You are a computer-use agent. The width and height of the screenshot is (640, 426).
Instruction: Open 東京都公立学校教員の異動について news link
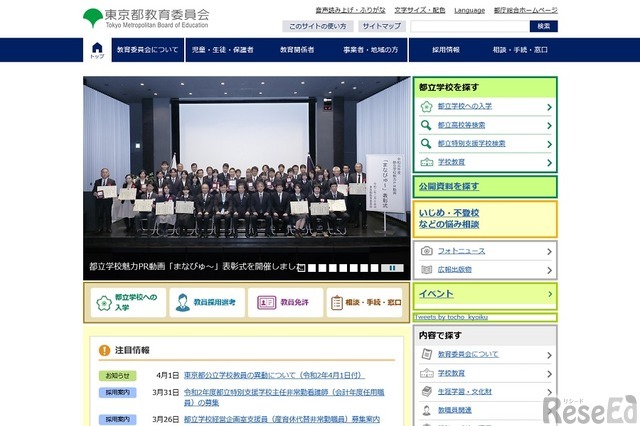coord(274,375)
